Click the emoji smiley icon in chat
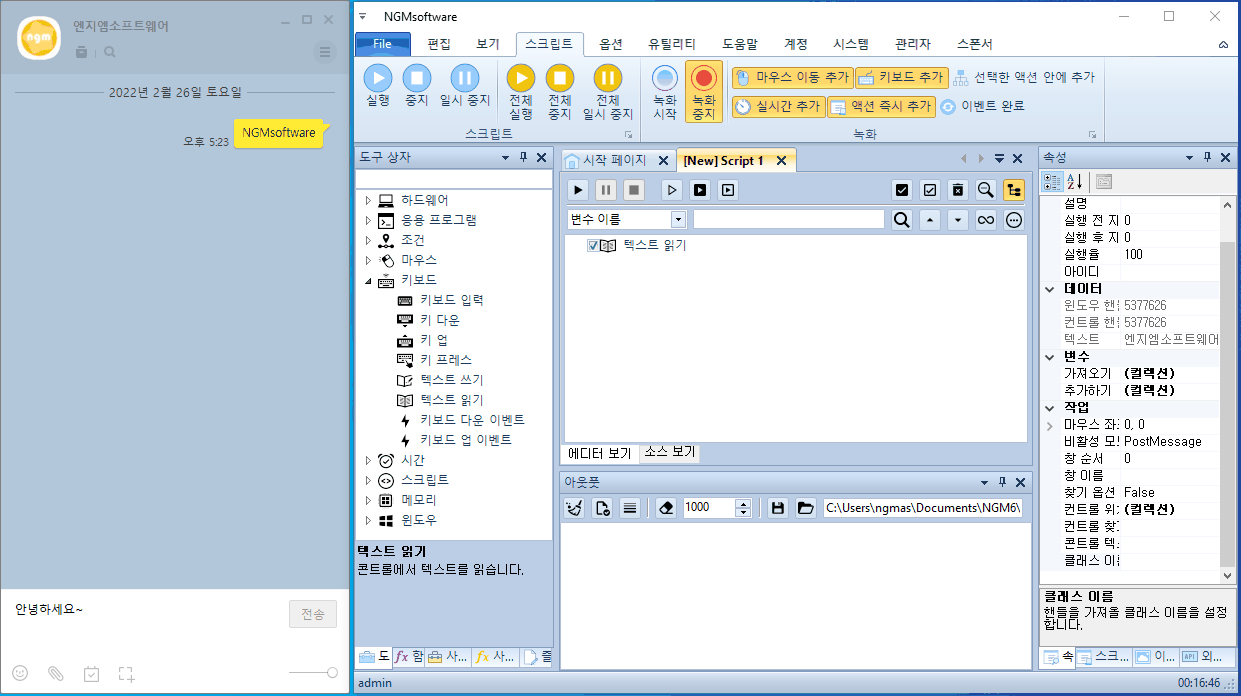This screenshot has height=696, width=1241. 20,673
